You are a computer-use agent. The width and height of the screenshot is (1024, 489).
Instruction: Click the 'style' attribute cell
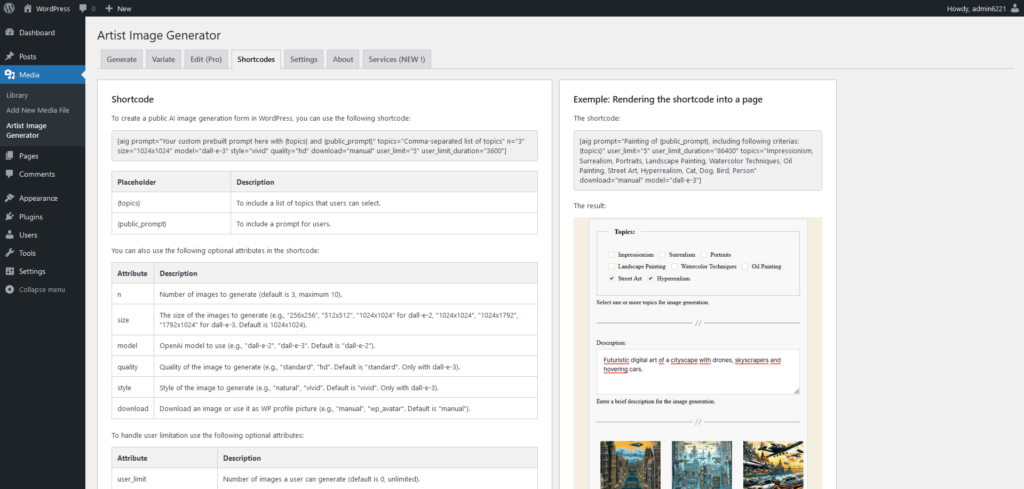pyautogui.click(x=133, y=387)
